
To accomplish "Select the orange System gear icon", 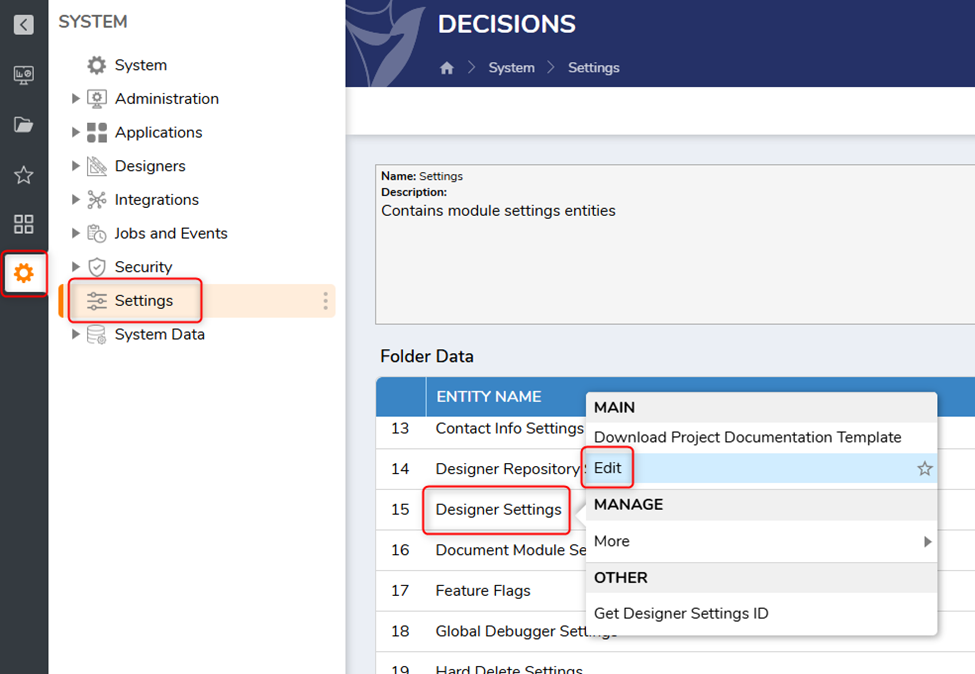I will [23, 273].
